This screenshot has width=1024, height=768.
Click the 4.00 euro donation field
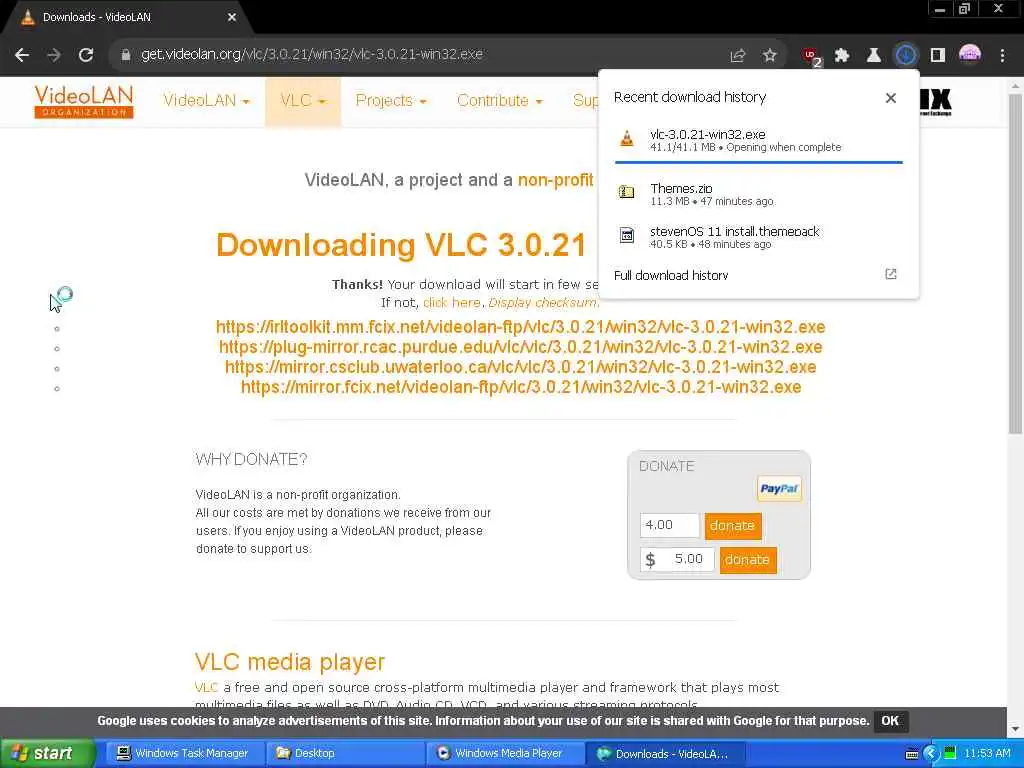pos(669,526)
